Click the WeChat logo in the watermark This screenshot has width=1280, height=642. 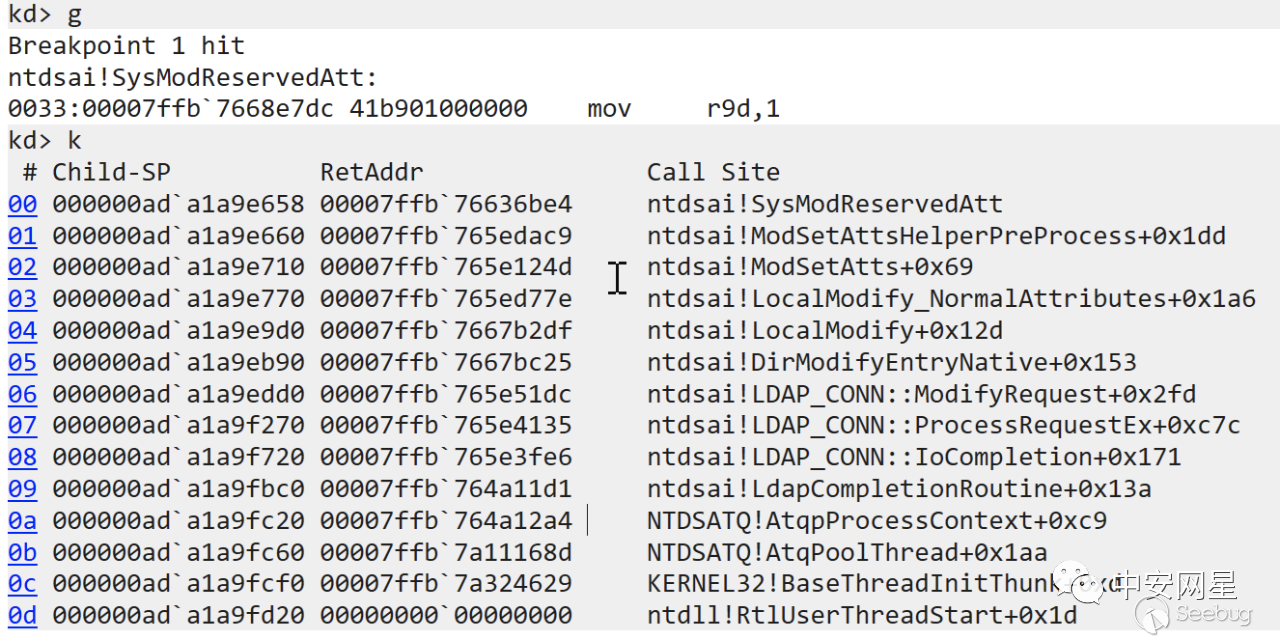point(1087,582)
